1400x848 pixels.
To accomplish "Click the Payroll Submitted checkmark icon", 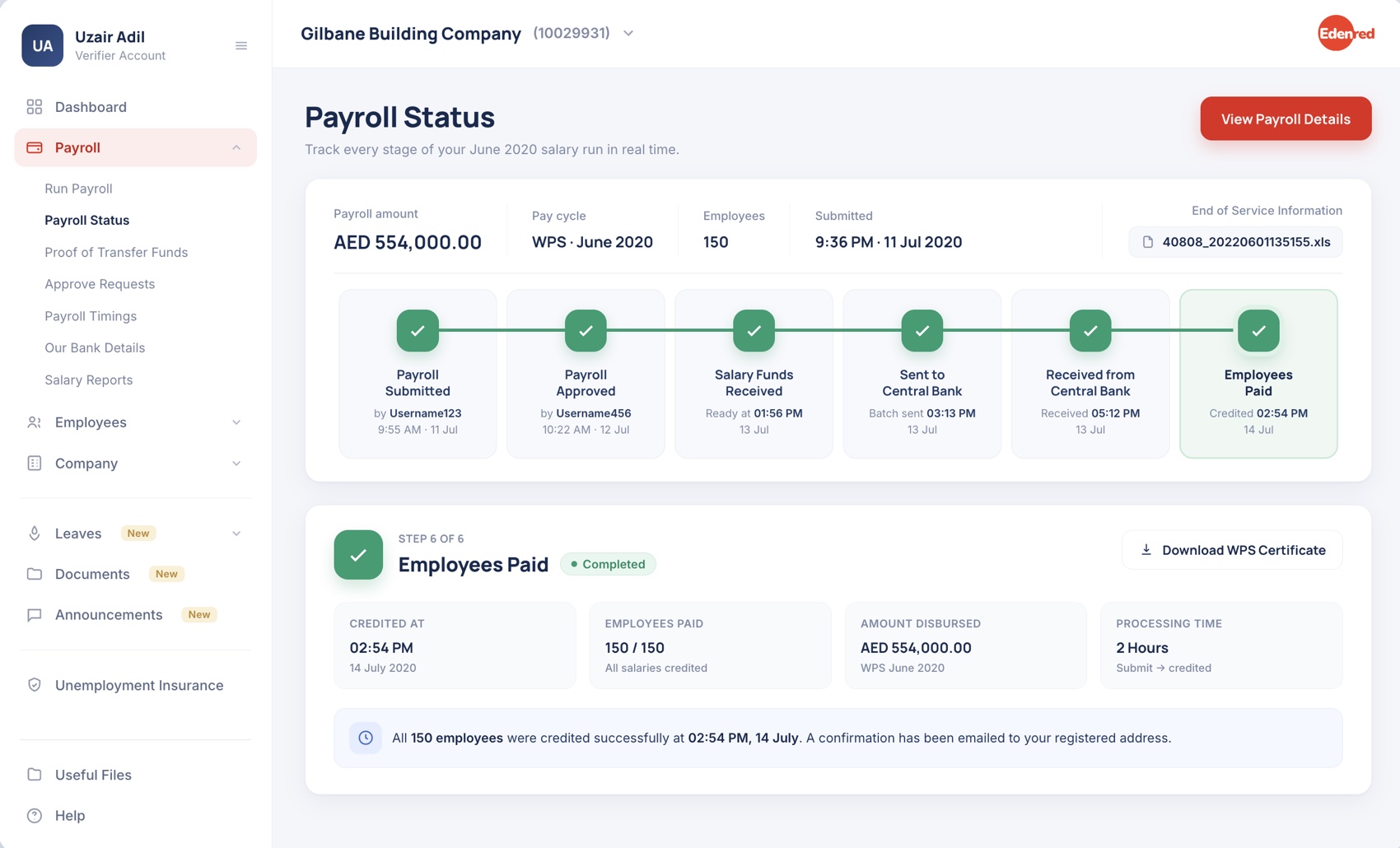I will [x=418, y=330].
